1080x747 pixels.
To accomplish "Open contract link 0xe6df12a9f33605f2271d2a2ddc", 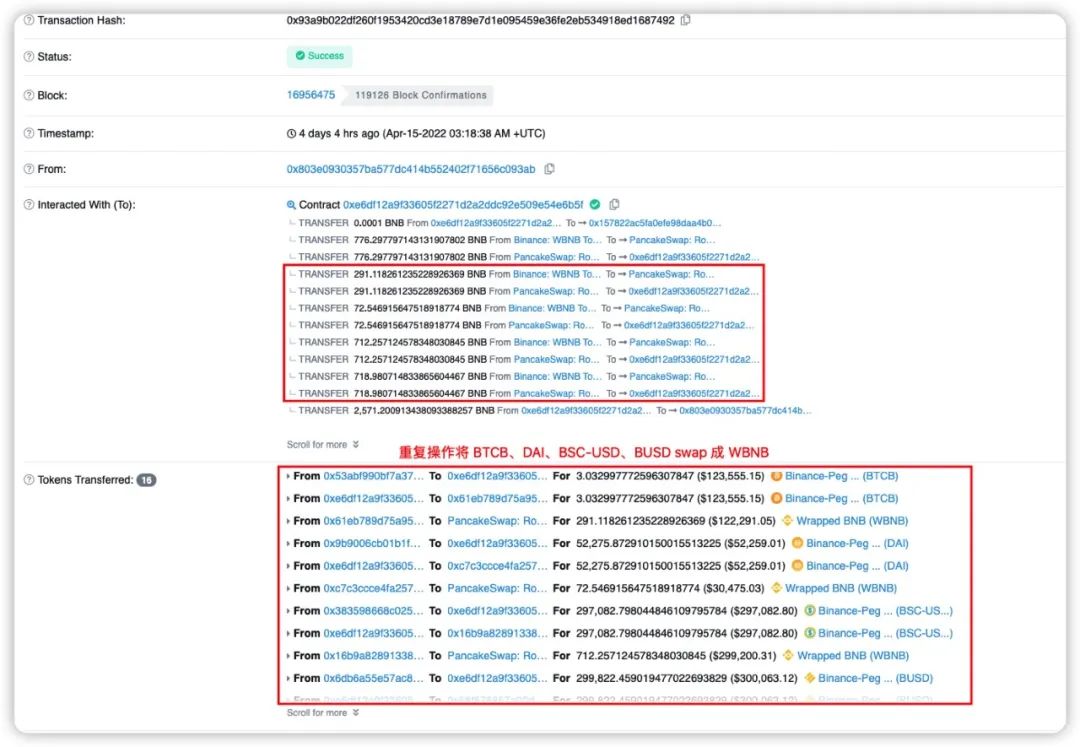I will point(463,204).
